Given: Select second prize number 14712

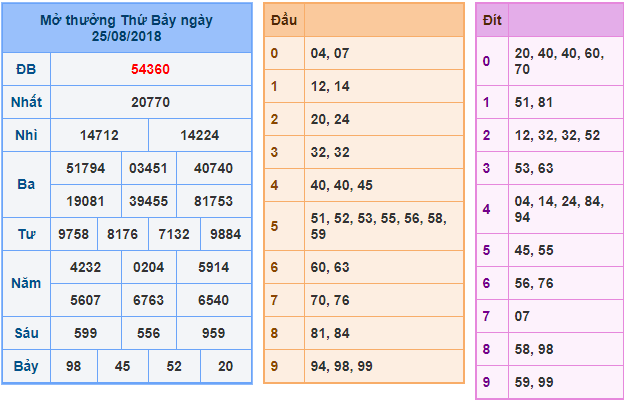Looking at the screenshot, I should [99, 135].
